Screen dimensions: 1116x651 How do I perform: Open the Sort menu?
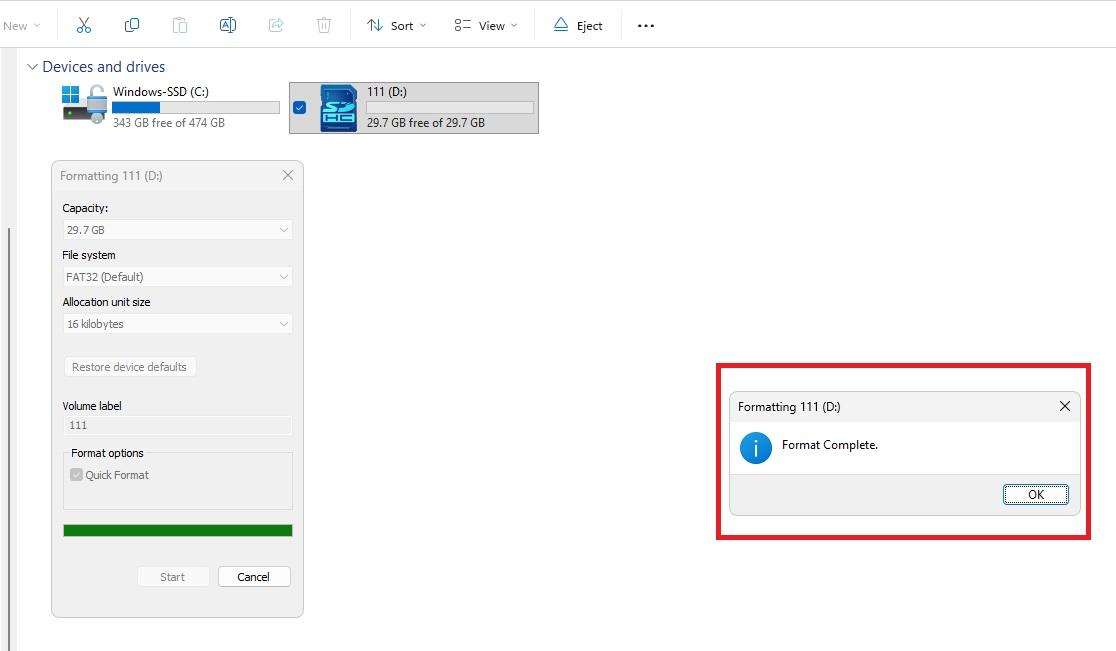[x=396, y=25]
